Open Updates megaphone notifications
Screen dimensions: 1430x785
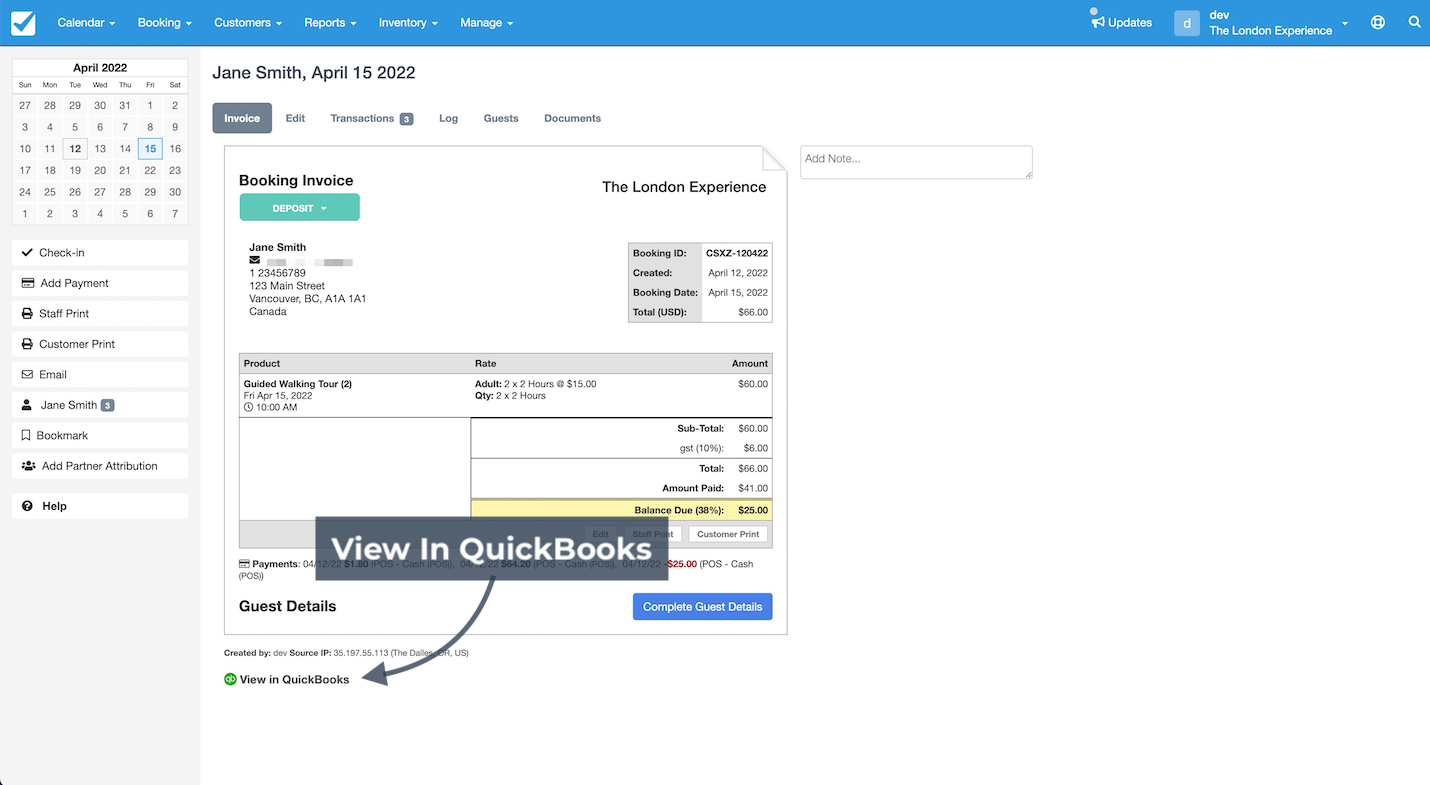1122,22
